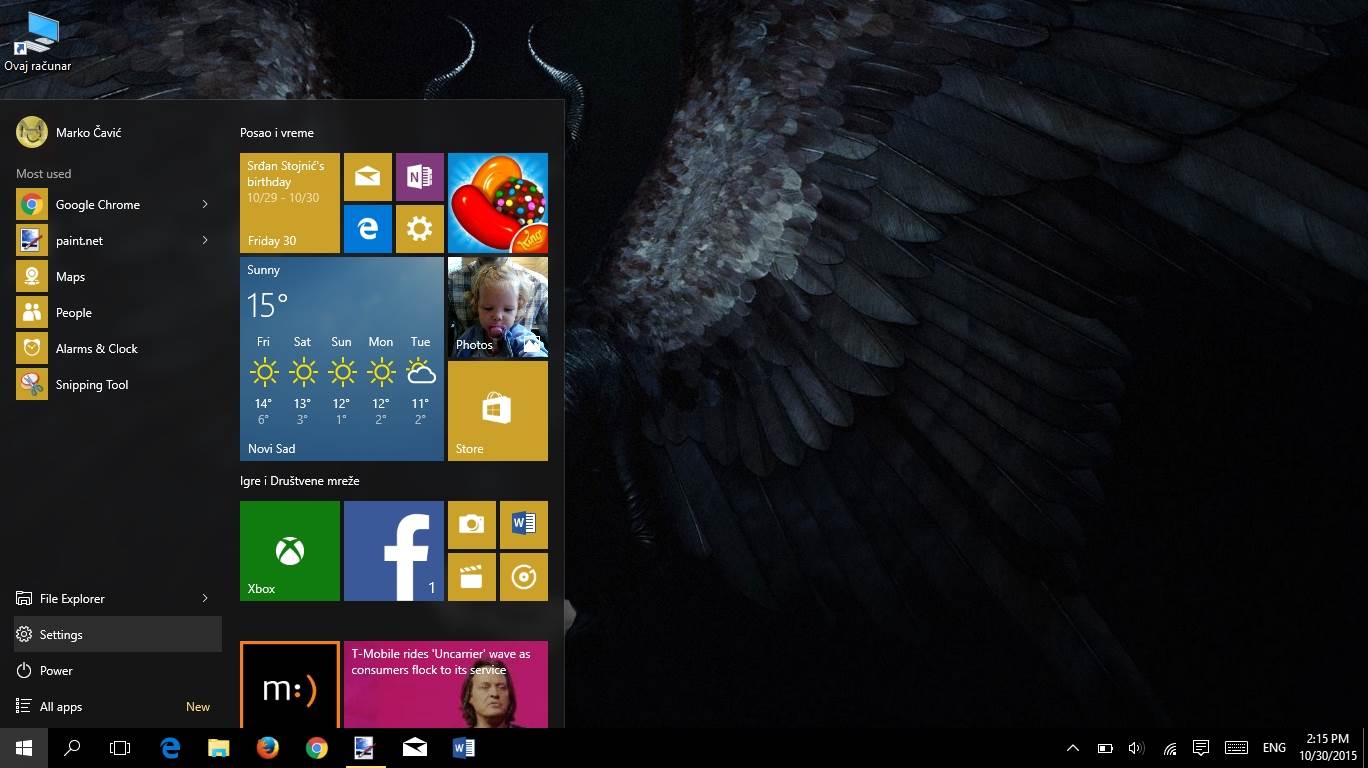Open the Candy Crush Saga tile
The height and width of the screenshot is (768, 1368).
(x=497, y=203)
